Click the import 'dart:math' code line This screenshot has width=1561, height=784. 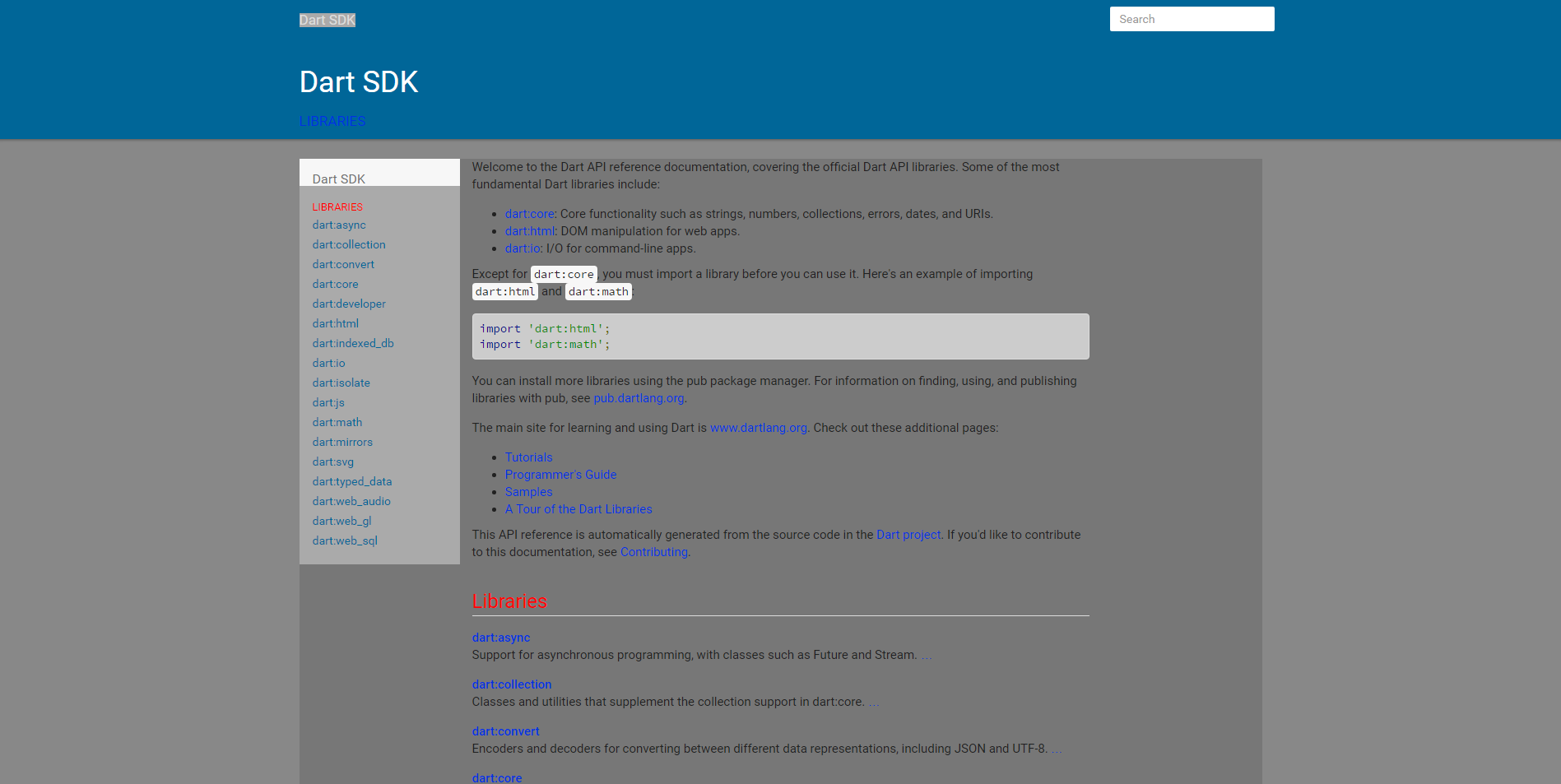click(x=545, y=345)
